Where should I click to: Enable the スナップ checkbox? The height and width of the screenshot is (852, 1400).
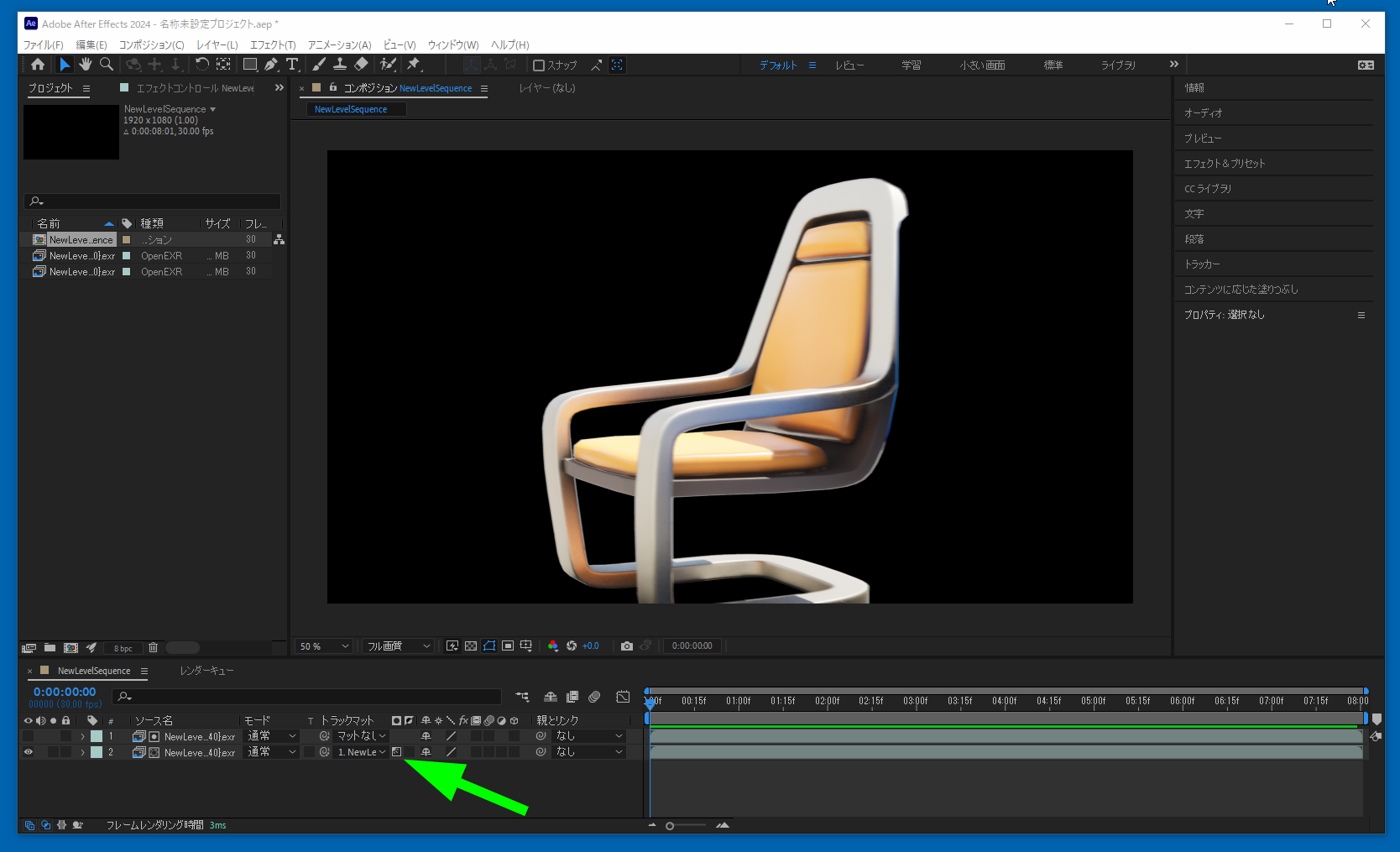pos(539,65)
